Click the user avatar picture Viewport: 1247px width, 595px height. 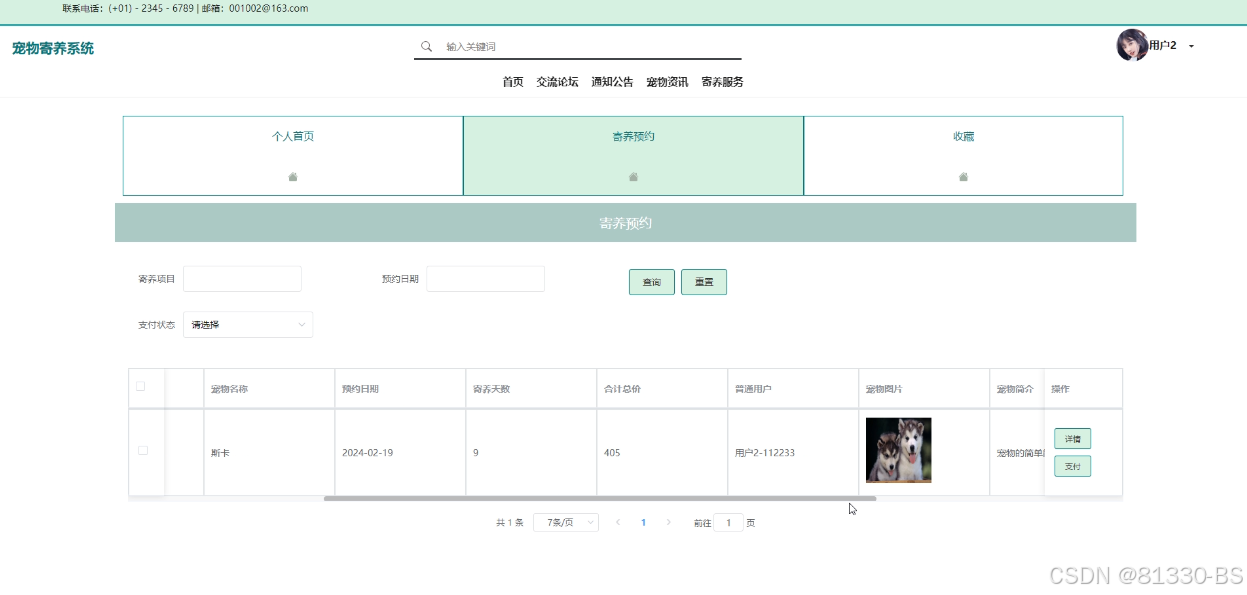[1132, 45]
